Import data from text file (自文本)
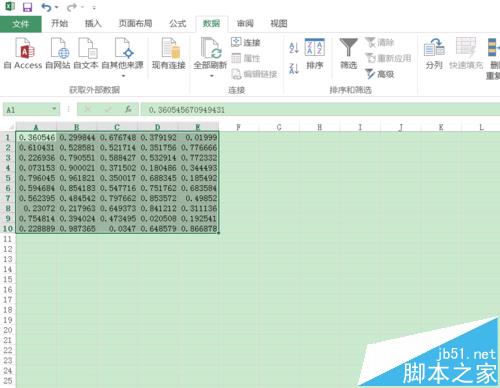Image resolution: width=500 pixels, height=388 pixels. 86,53
